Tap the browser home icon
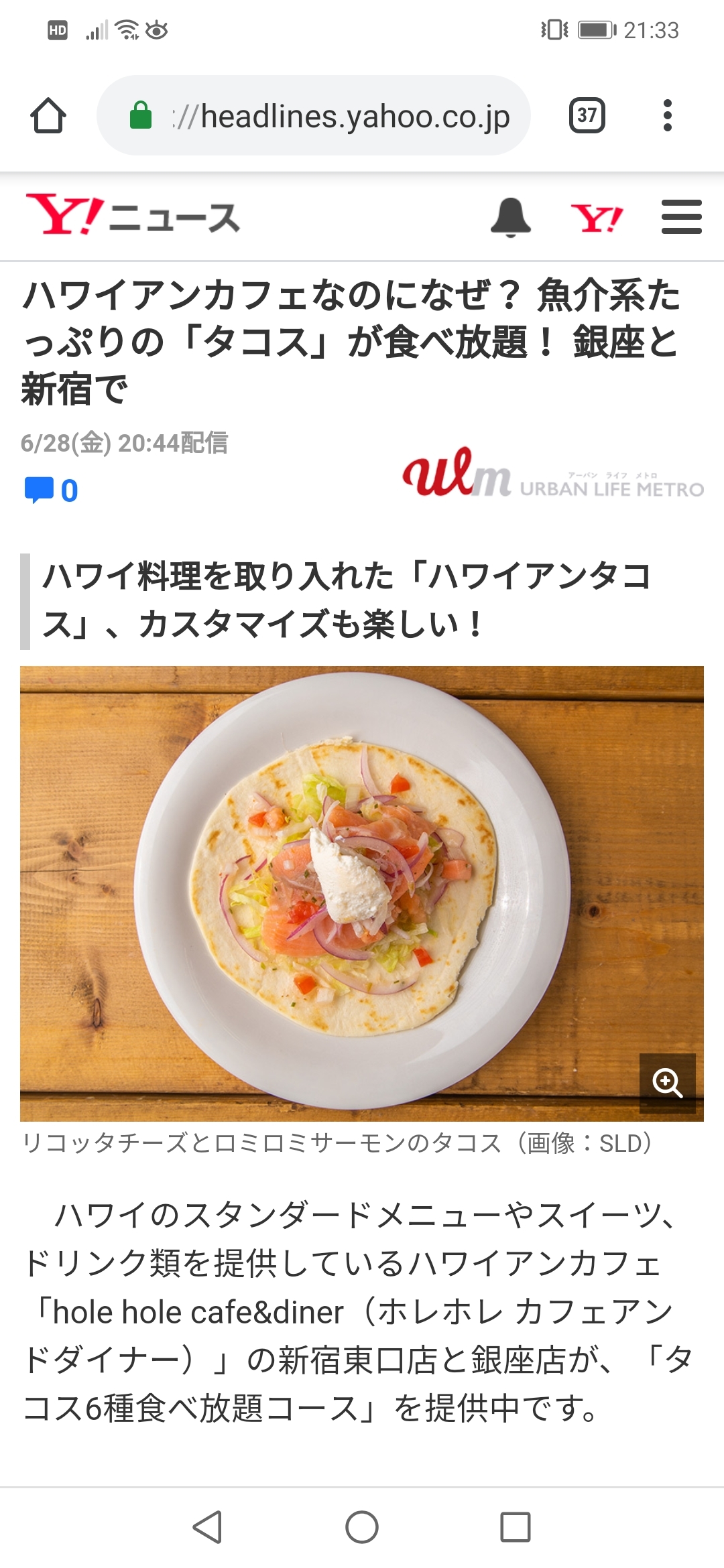 pyautogui.click(x=48, y=116)
